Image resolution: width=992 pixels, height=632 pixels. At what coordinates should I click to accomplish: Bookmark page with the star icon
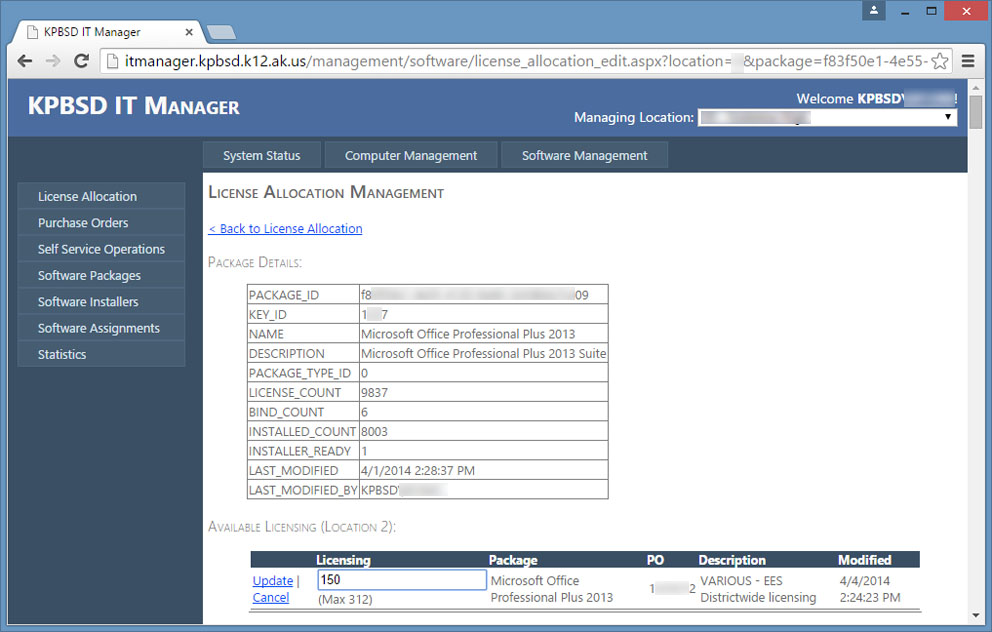940,61
